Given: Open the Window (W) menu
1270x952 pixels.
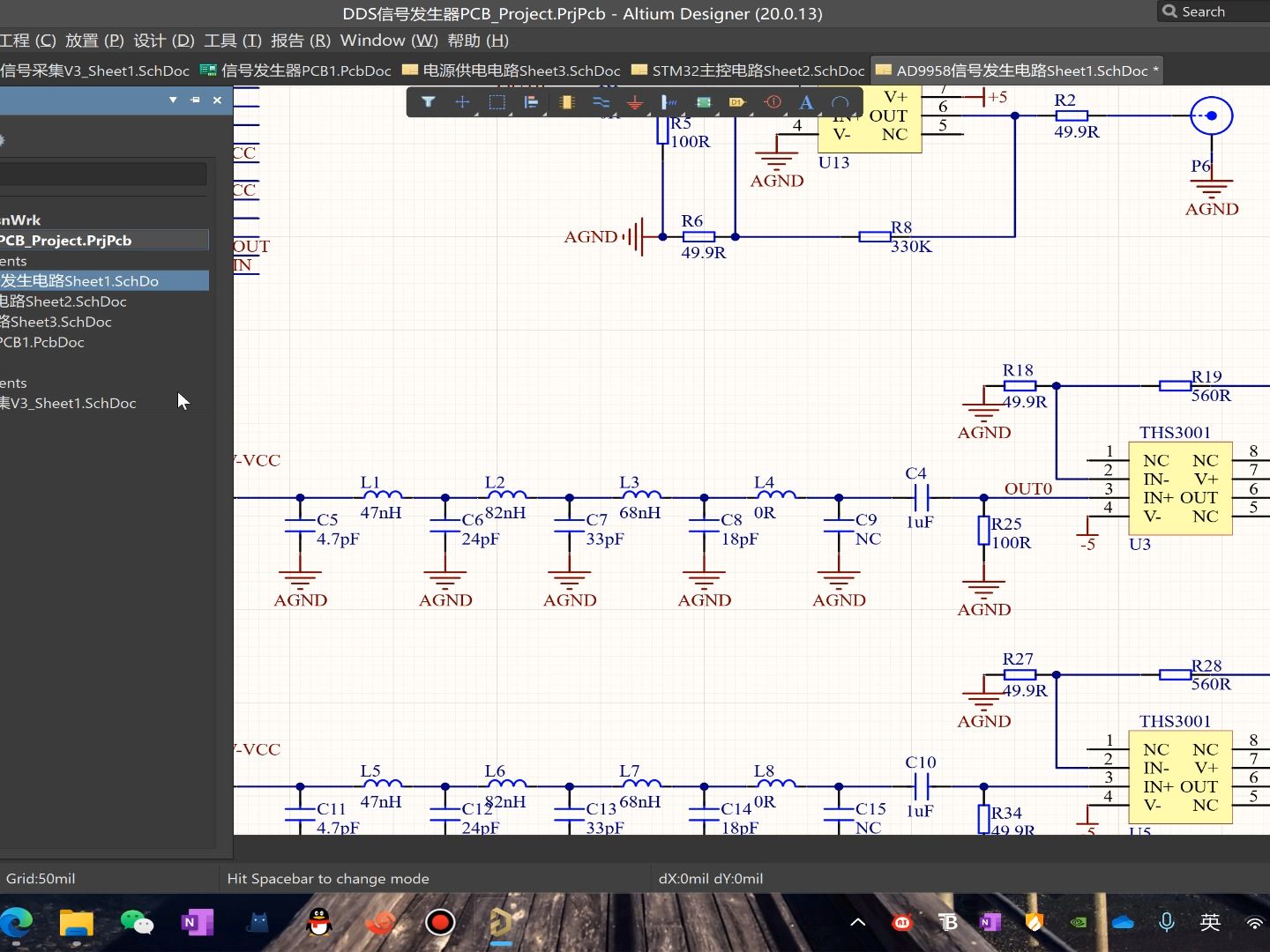Looking at the screenshot, I should pyautogui.click(x=389, y=41).
